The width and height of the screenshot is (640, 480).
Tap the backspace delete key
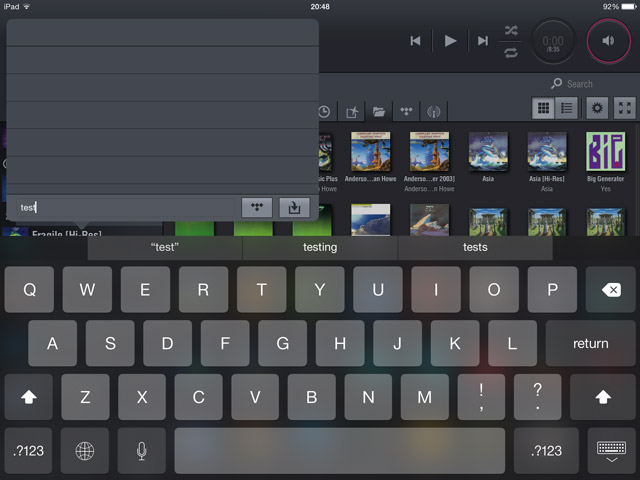[611, 289]
